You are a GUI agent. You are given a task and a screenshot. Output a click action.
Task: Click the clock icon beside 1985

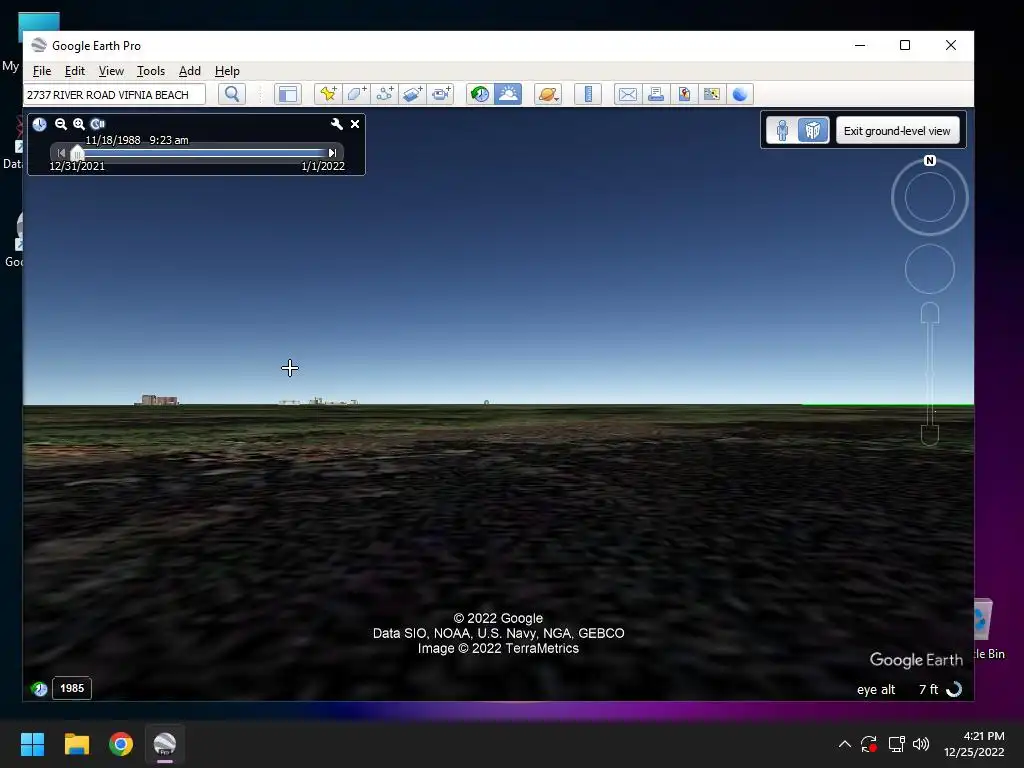39,689
